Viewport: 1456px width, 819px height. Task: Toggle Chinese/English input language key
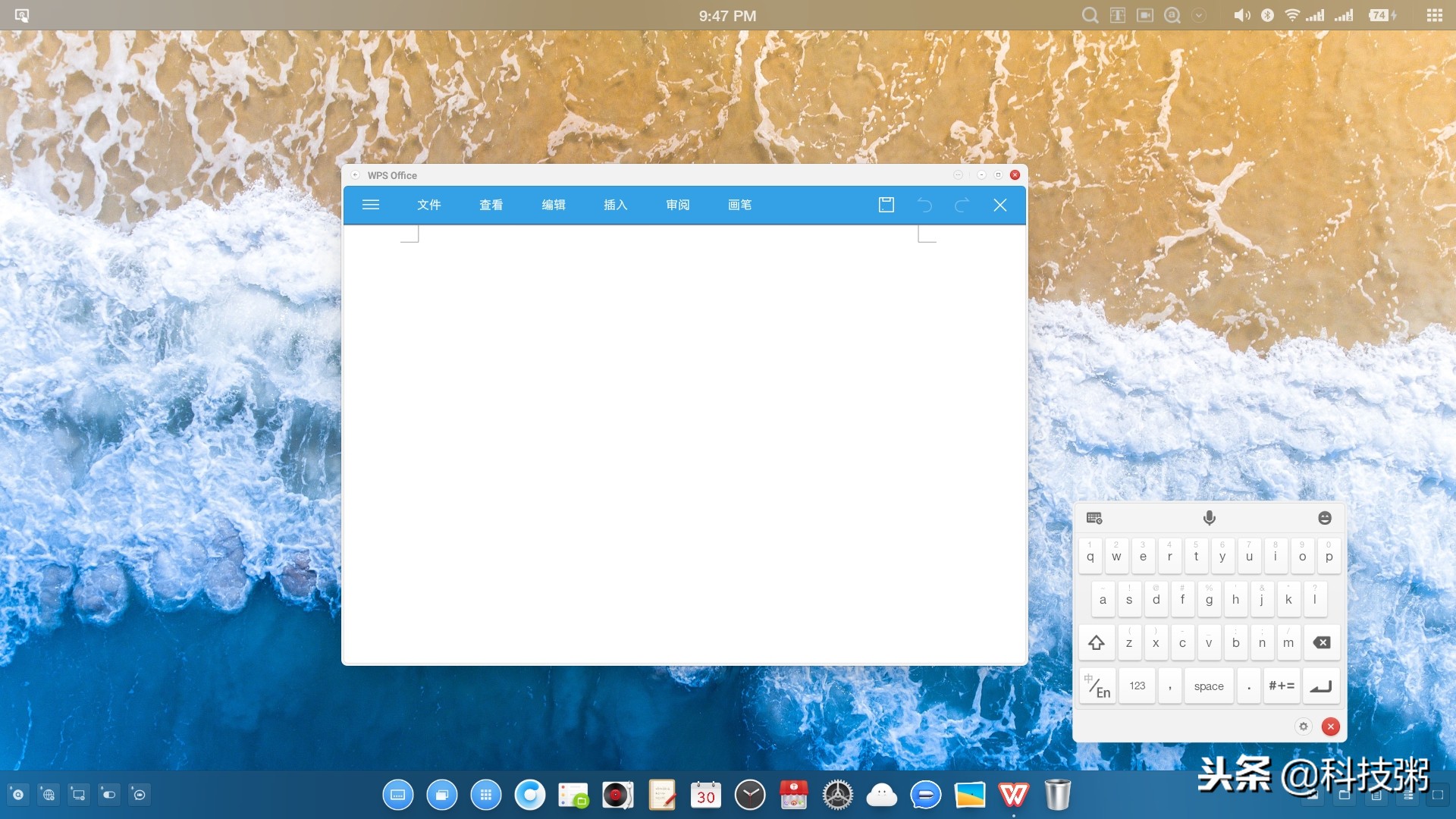(1097, 686)
